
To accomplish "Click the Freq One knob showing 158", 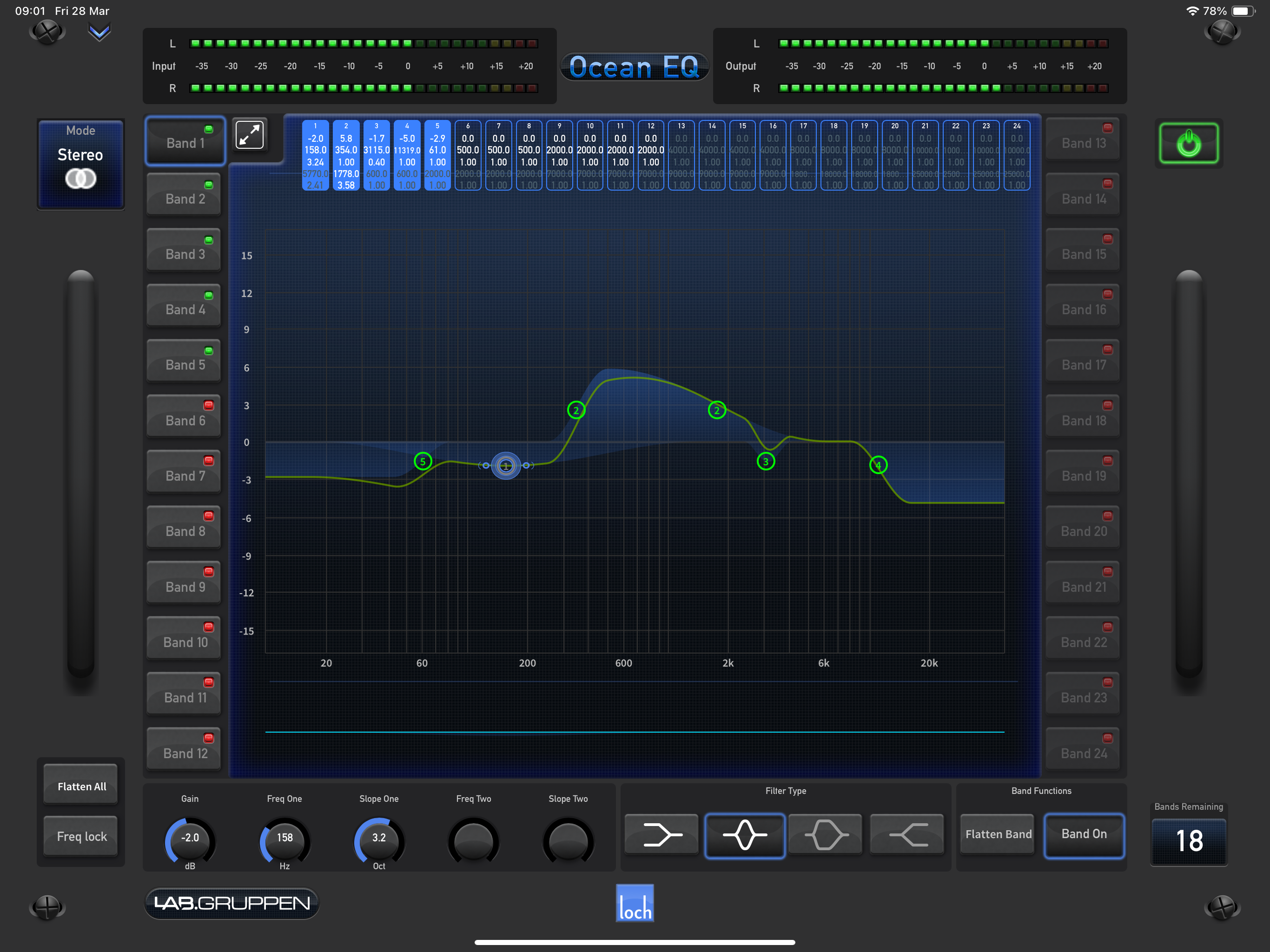I will (285, 841).
